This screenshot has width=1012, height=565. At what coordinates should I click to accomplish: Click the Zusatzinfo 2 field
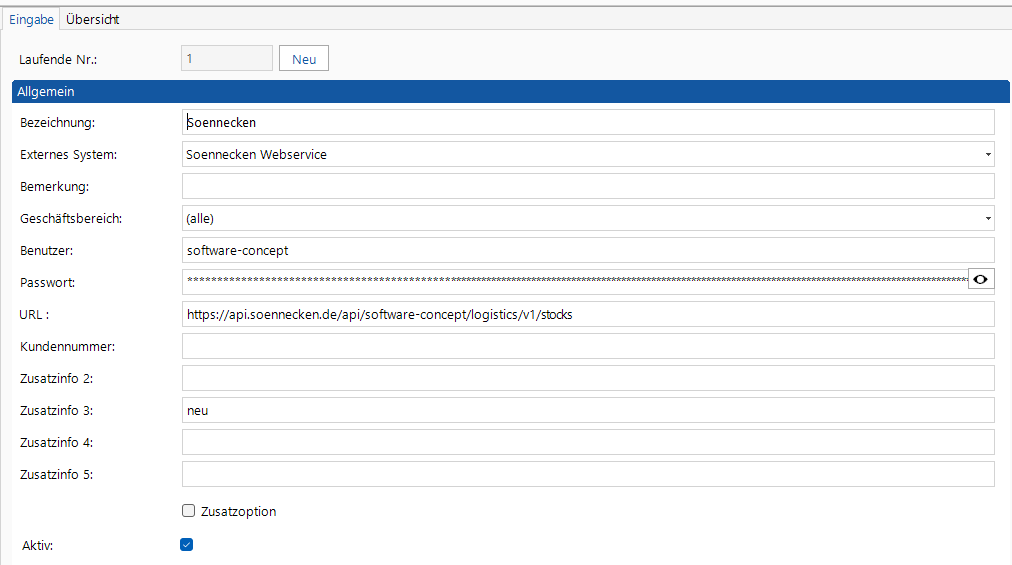pos(588,378)
